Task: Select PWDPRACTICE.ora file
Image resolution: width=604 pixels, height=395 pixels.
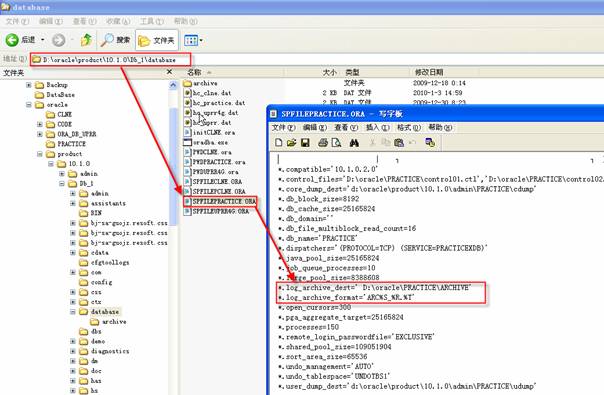Action: tap(215, 162)
